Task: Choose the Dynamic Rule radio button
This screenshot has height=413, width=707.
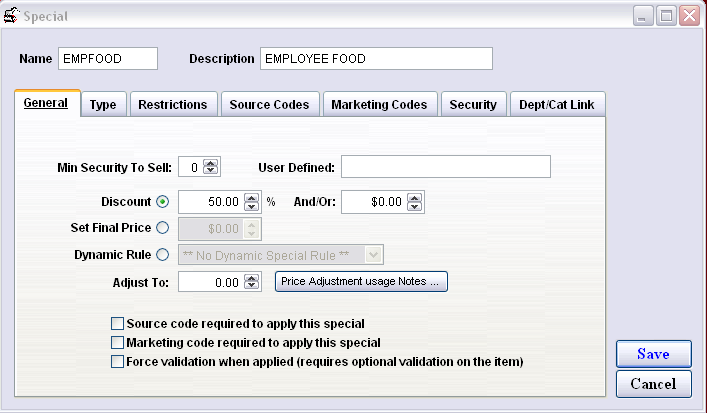Action: point(163,255)
